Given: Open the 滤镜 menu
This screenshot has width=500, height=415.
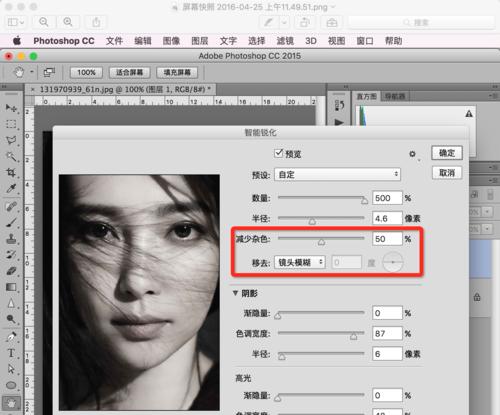Looking at the screenshot, I should [x=285, y=41].
